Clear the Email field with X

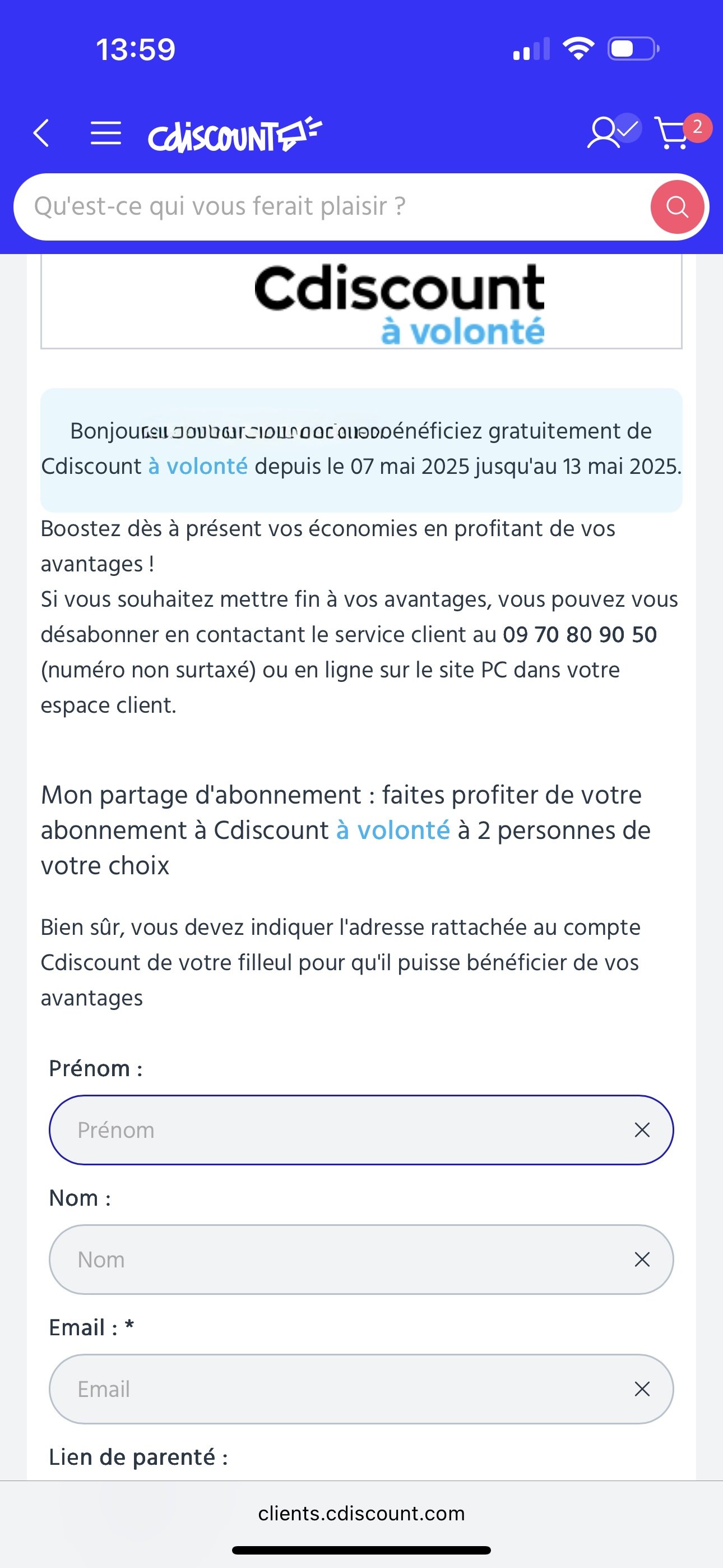point(642,1389)
